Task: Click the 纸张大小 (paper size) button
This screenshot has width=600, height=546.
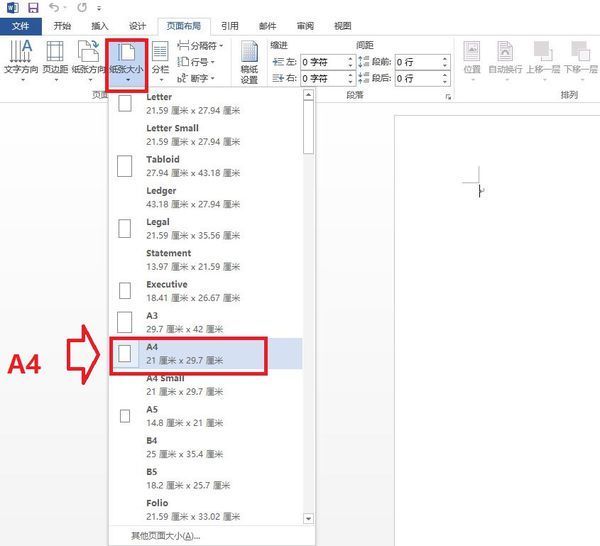Action: point(126,62)
